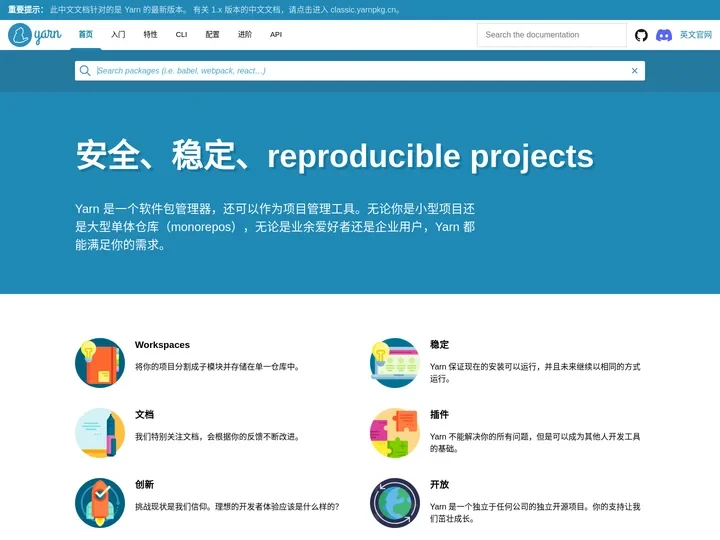Click the hero title 安全、稳定、reproducible projects

point(335,156)
